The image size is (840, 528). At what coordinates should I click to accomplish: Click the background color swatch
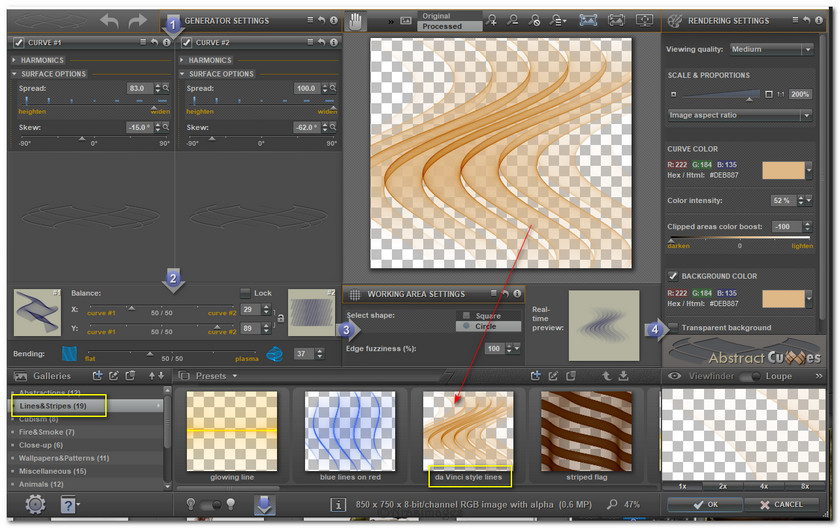tap(783, 299)
